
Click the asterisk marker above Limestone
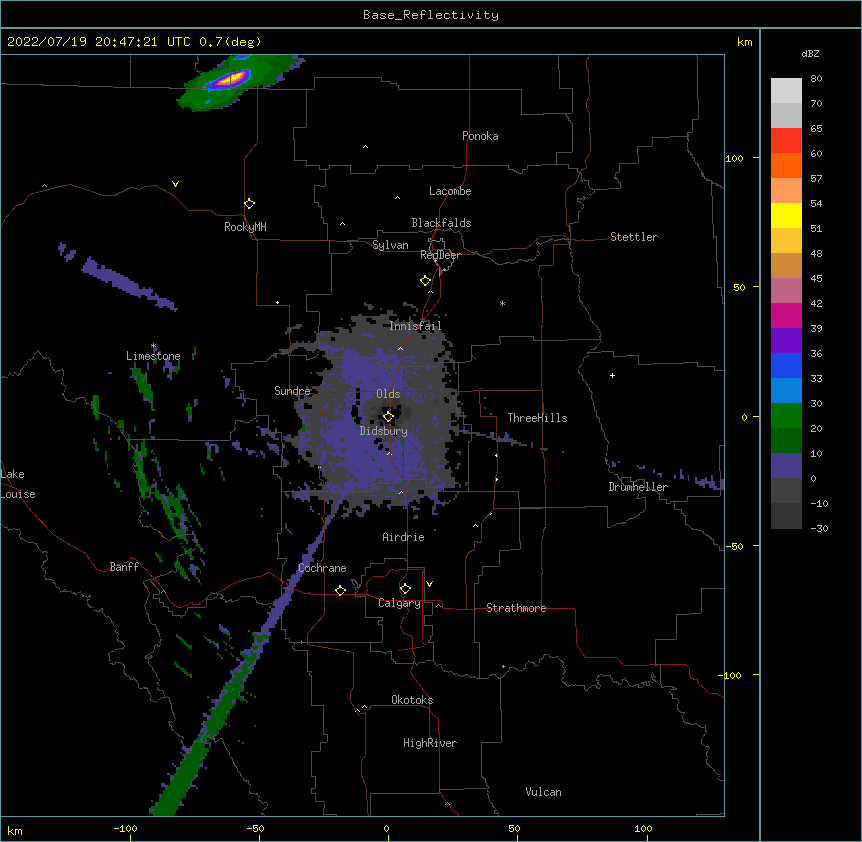(154, 346)
